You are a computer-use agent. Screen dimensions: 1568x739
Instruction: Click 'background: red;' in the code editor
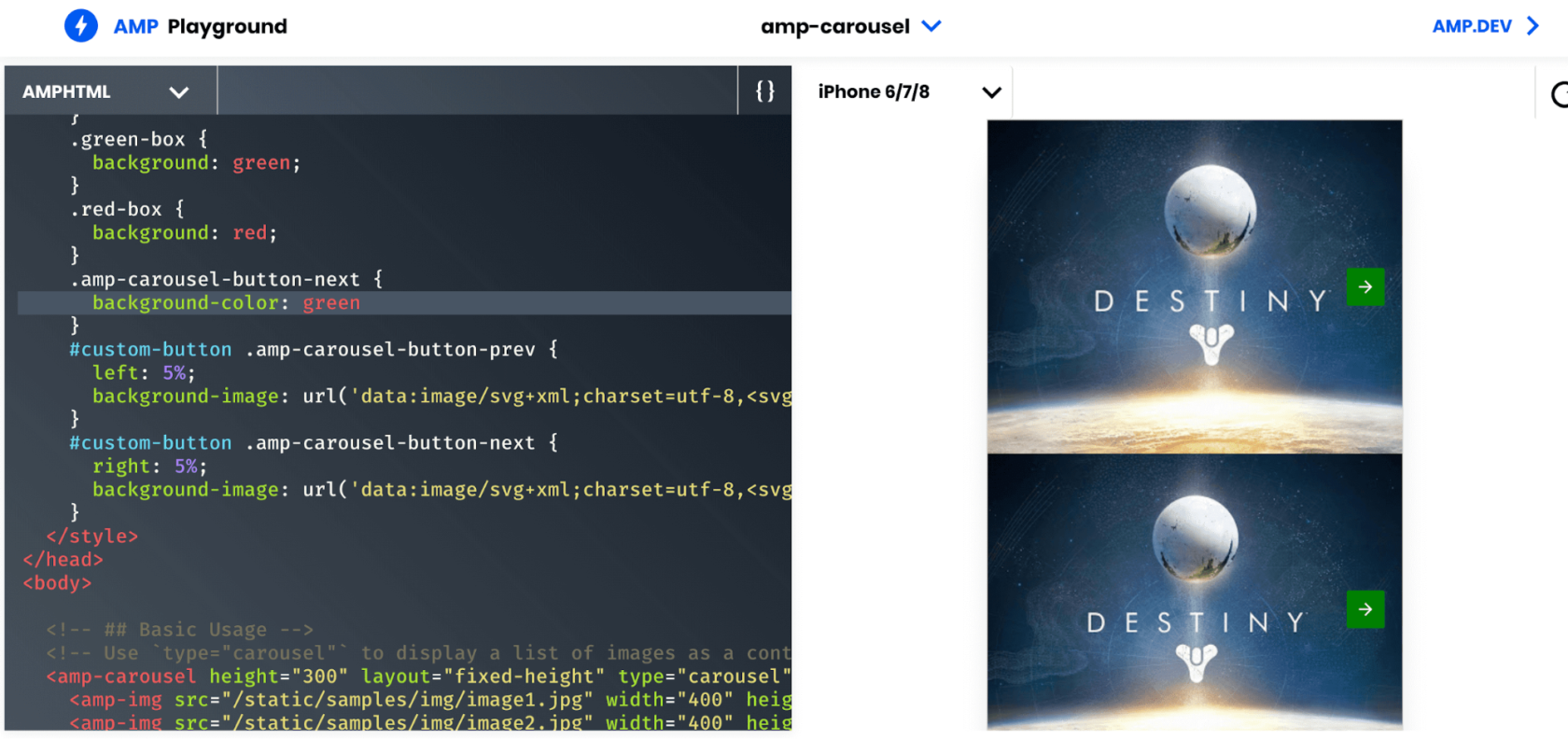[x=185, y=232]
